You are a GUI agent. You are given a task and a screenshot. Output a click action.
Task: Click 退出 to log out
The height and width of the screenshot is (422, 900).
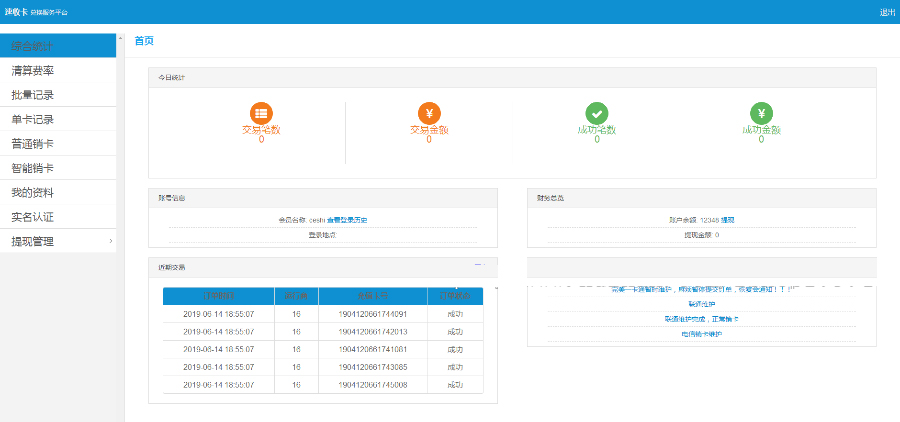(887, 12)
